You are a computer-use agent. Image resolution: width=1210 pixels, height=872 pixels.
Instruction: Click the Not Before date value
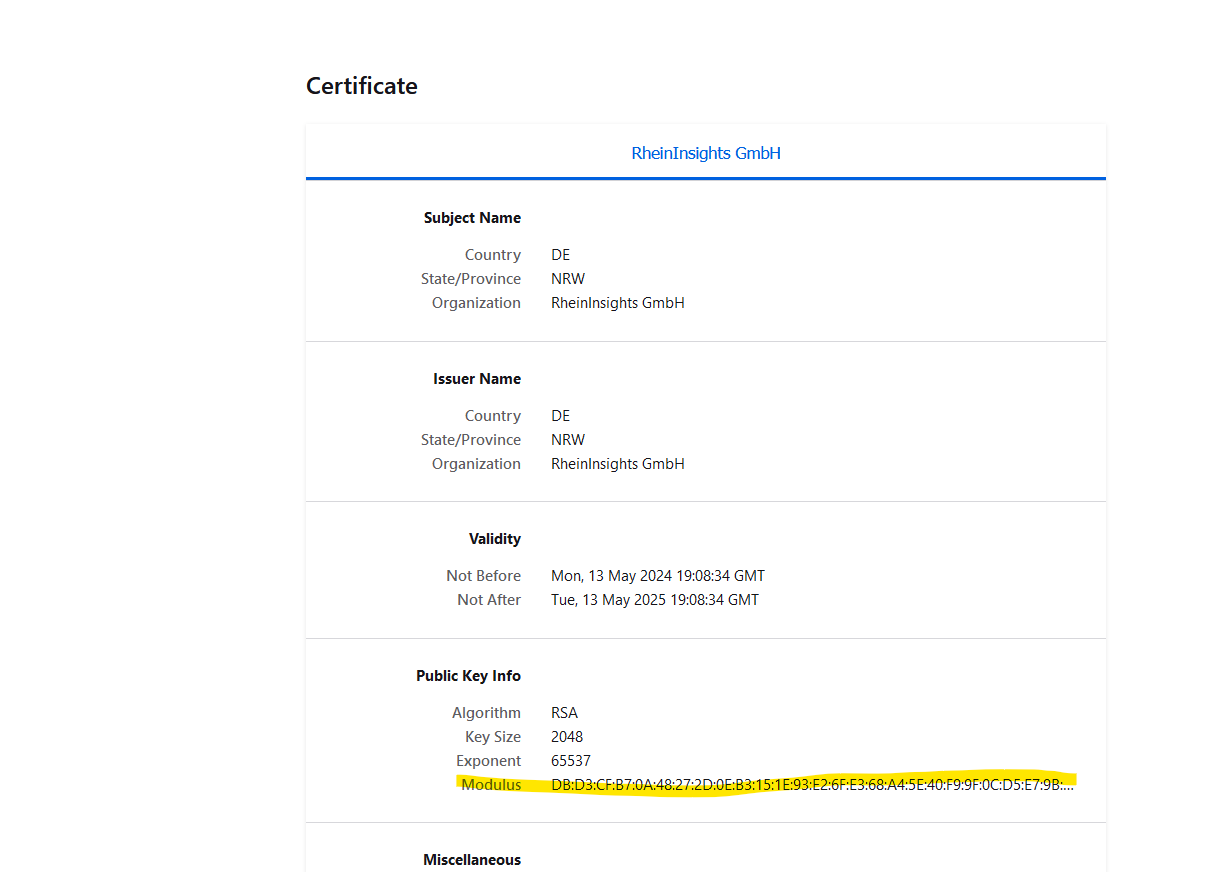tap(657, 576)
